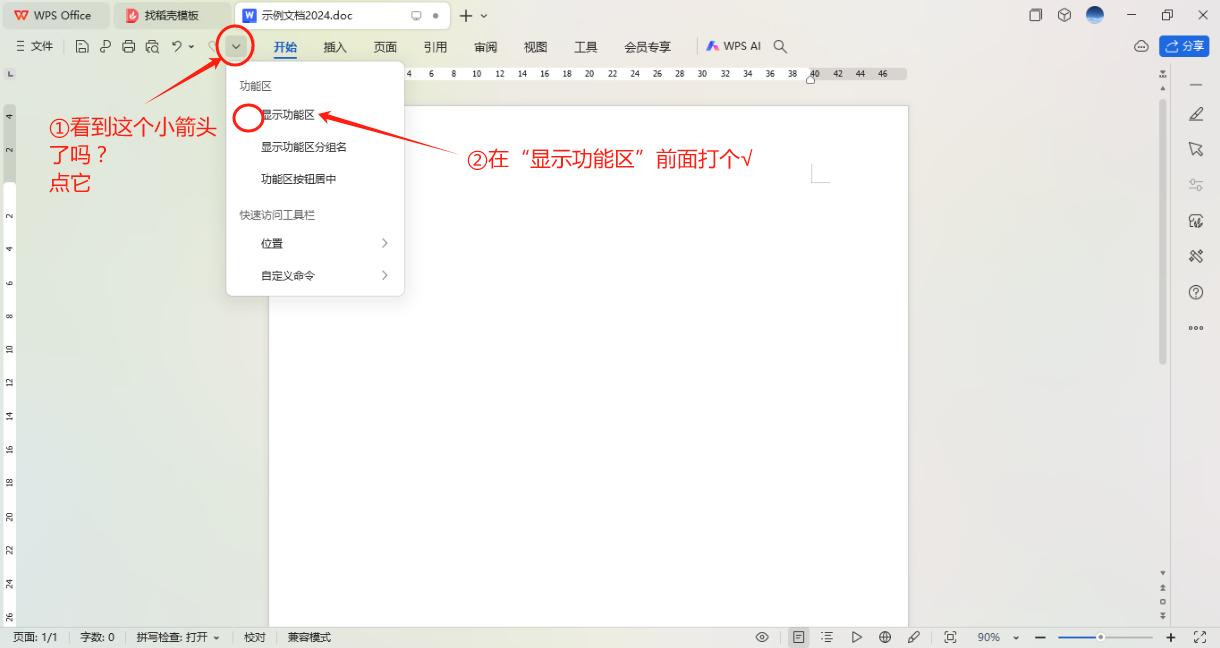This screenshot has width=1220, height=648.
Task: Click 字数: 0 word count
Action: click(x=97, y=637)
